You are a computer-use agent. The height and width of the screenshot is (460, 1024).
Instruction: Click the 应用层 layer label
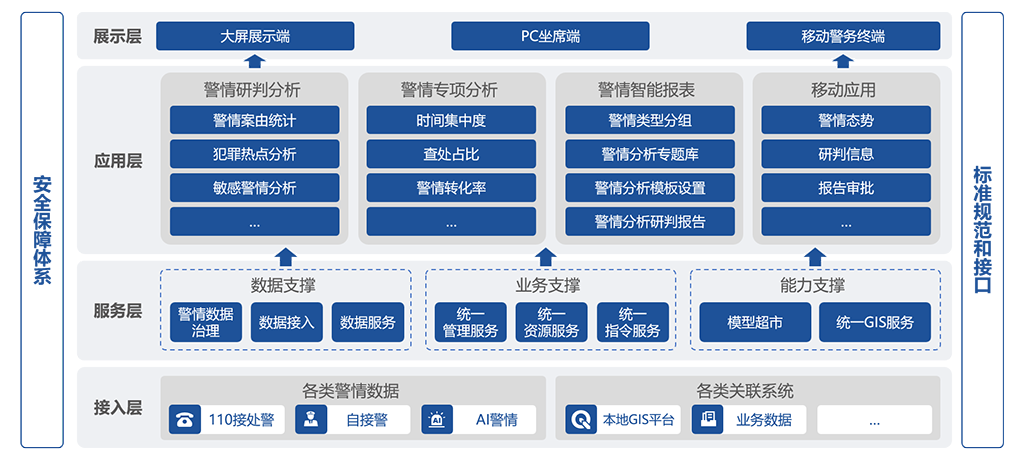coord(118,161)
